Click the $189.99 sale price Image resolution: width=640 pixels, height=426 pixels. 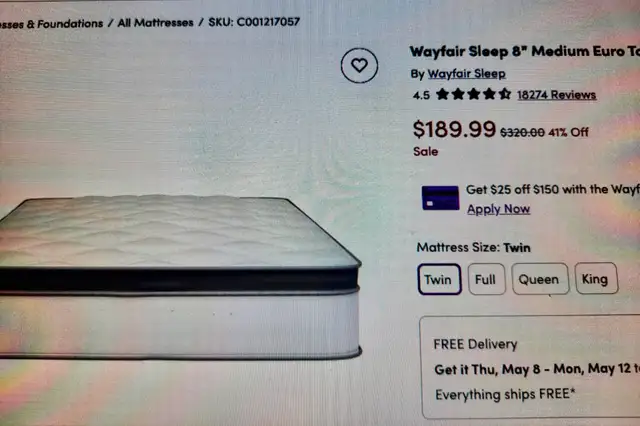click(454, 129)
